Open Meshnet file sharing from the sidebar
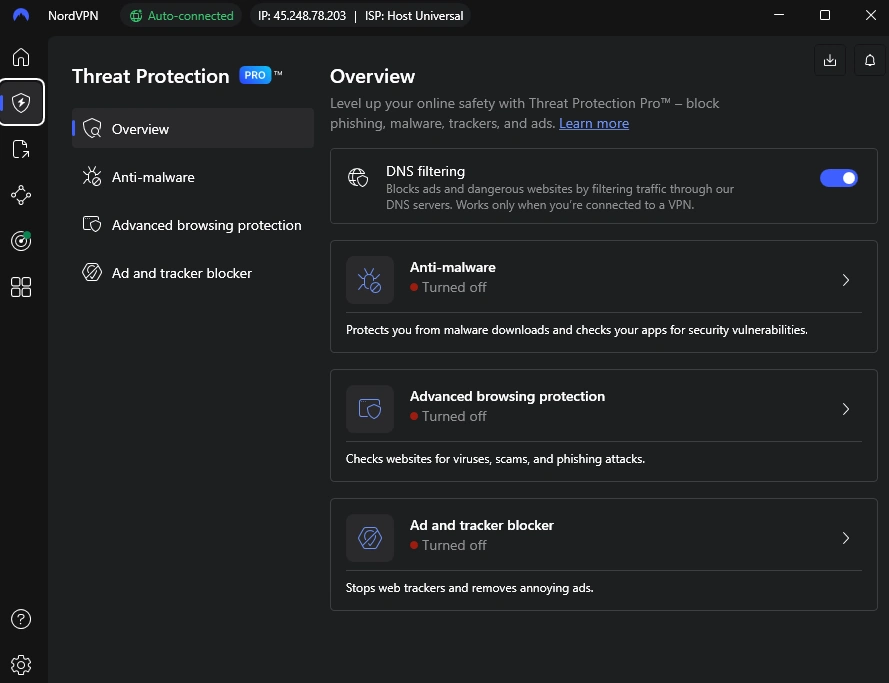 click(21, 148)
